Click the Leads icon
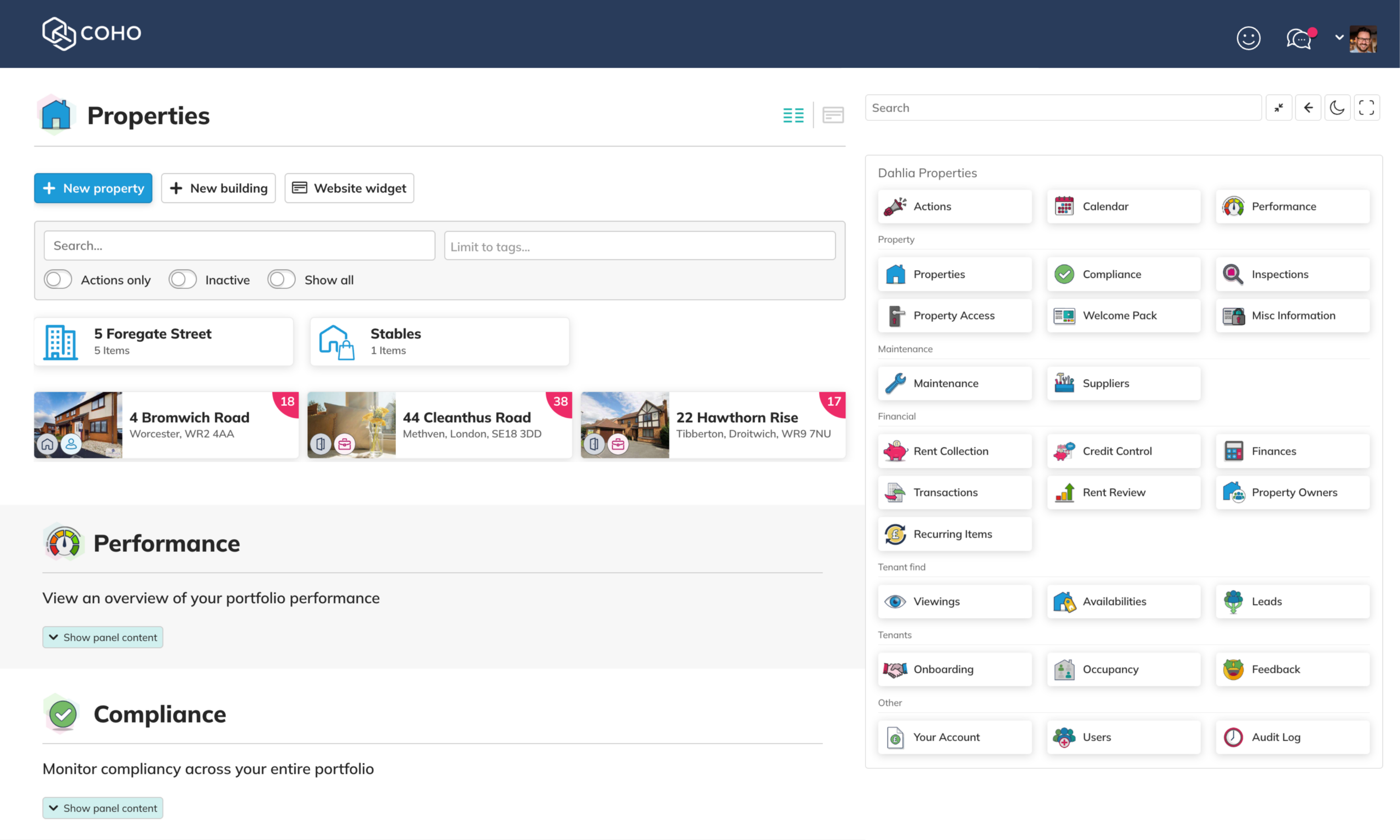Image resolution: width=1400 pixels, height=840 pixels. 1233,602
